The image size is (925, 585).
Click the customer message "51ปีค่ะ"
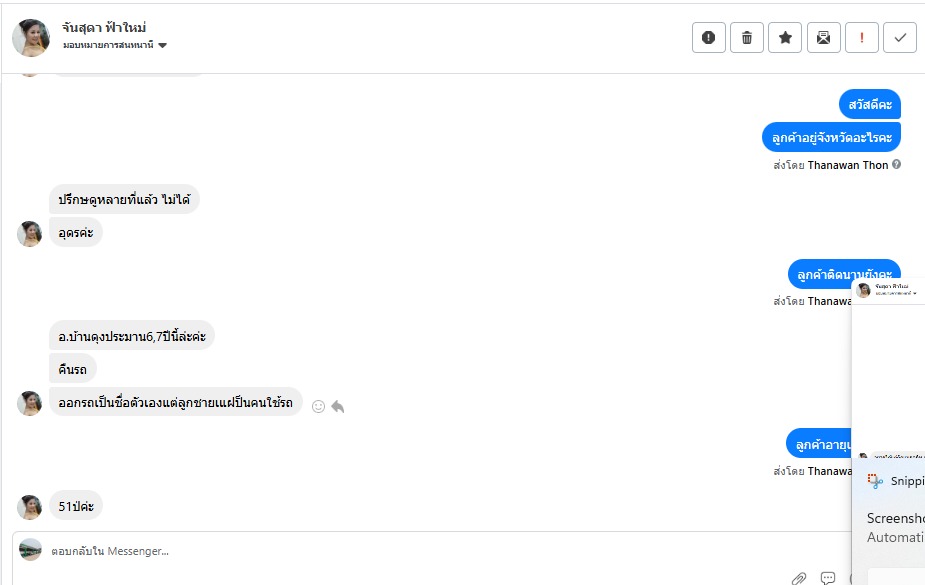76,506
